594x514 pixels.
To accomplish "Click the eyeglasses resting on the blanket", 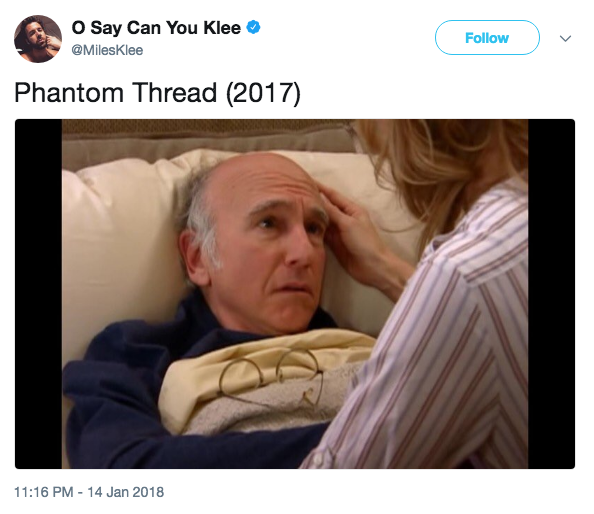I will click(271, 377).
